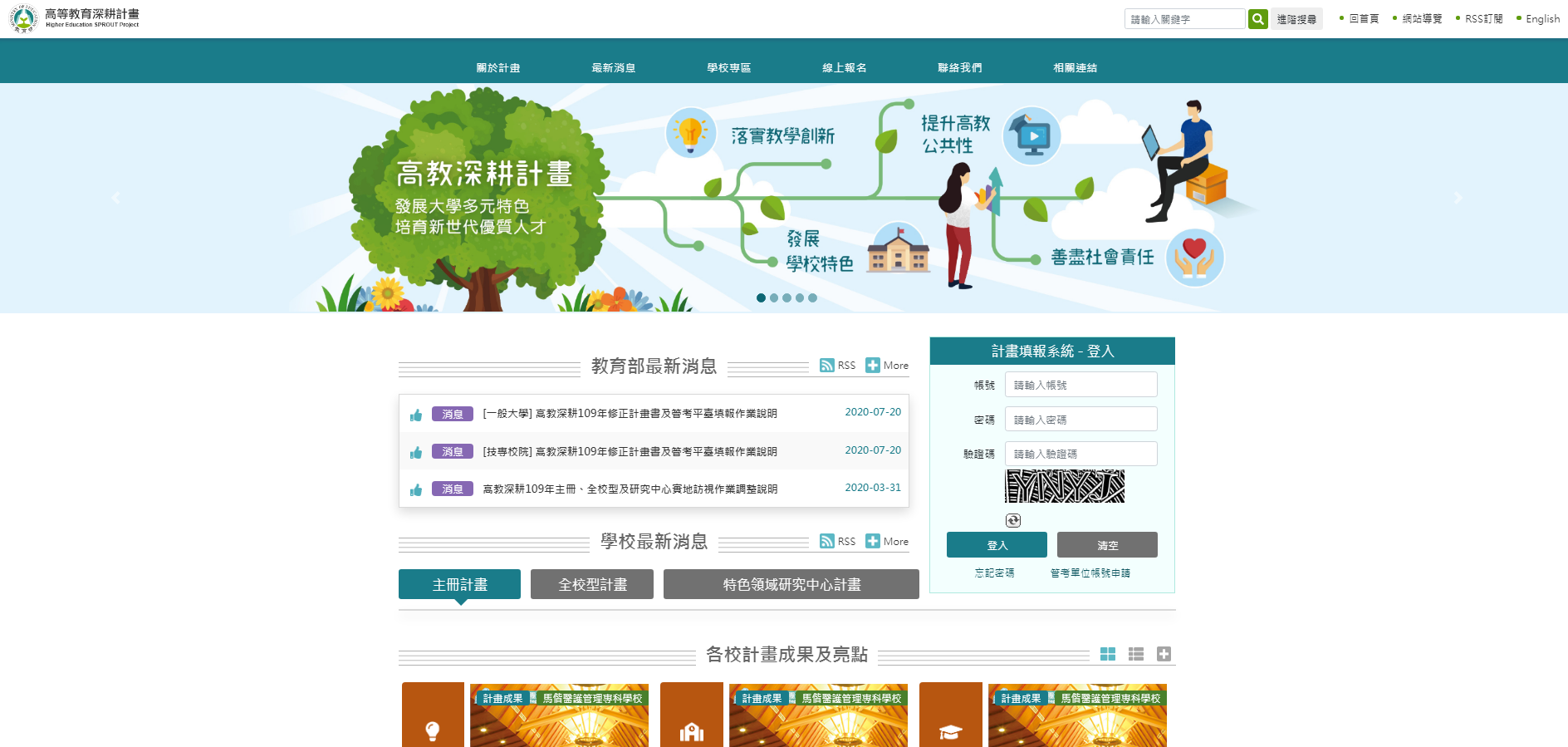Click More plus icon beside 教育部最新消息

point(873,366)
